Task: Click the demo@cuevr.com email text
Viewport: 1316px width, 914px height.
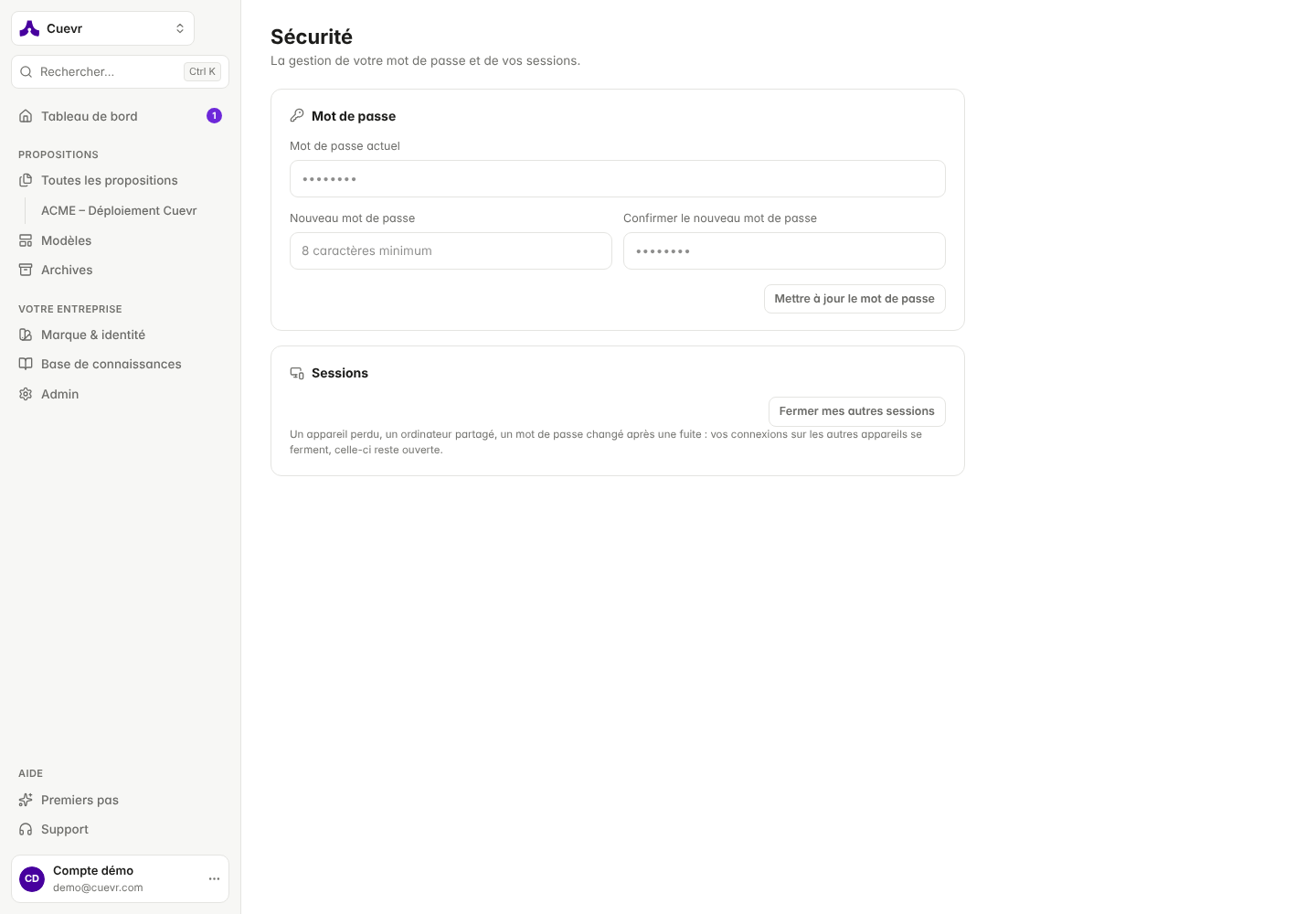Action: click(x=98, y=887)
